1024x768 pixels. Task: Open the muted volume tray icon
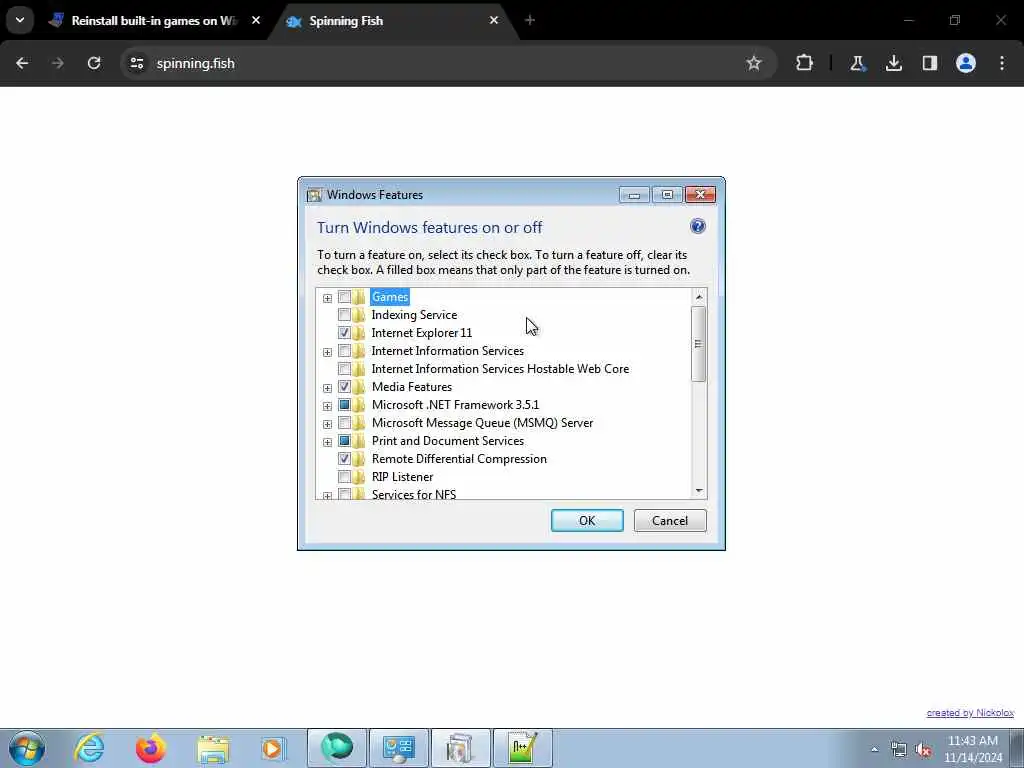tap(923, 750)
